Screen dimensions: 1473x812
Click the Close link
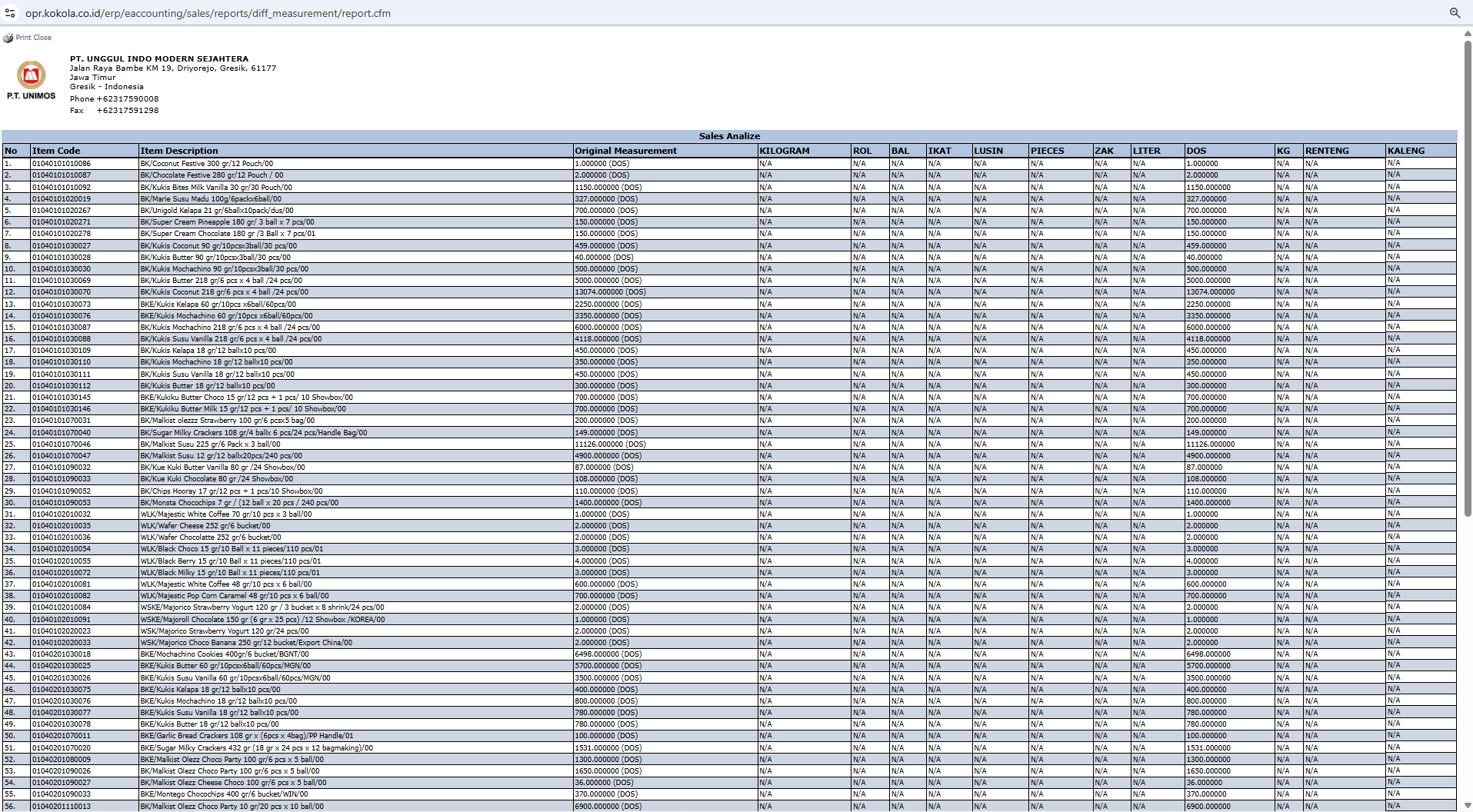coord(42,38)
